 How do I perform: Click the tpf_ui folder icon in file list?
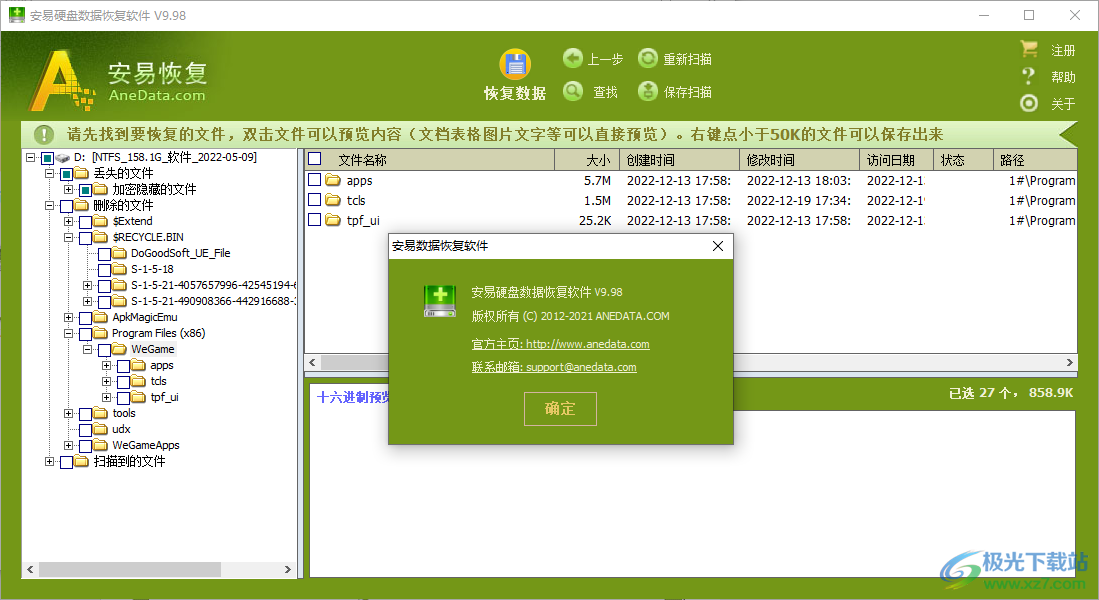tap(333, 220)
